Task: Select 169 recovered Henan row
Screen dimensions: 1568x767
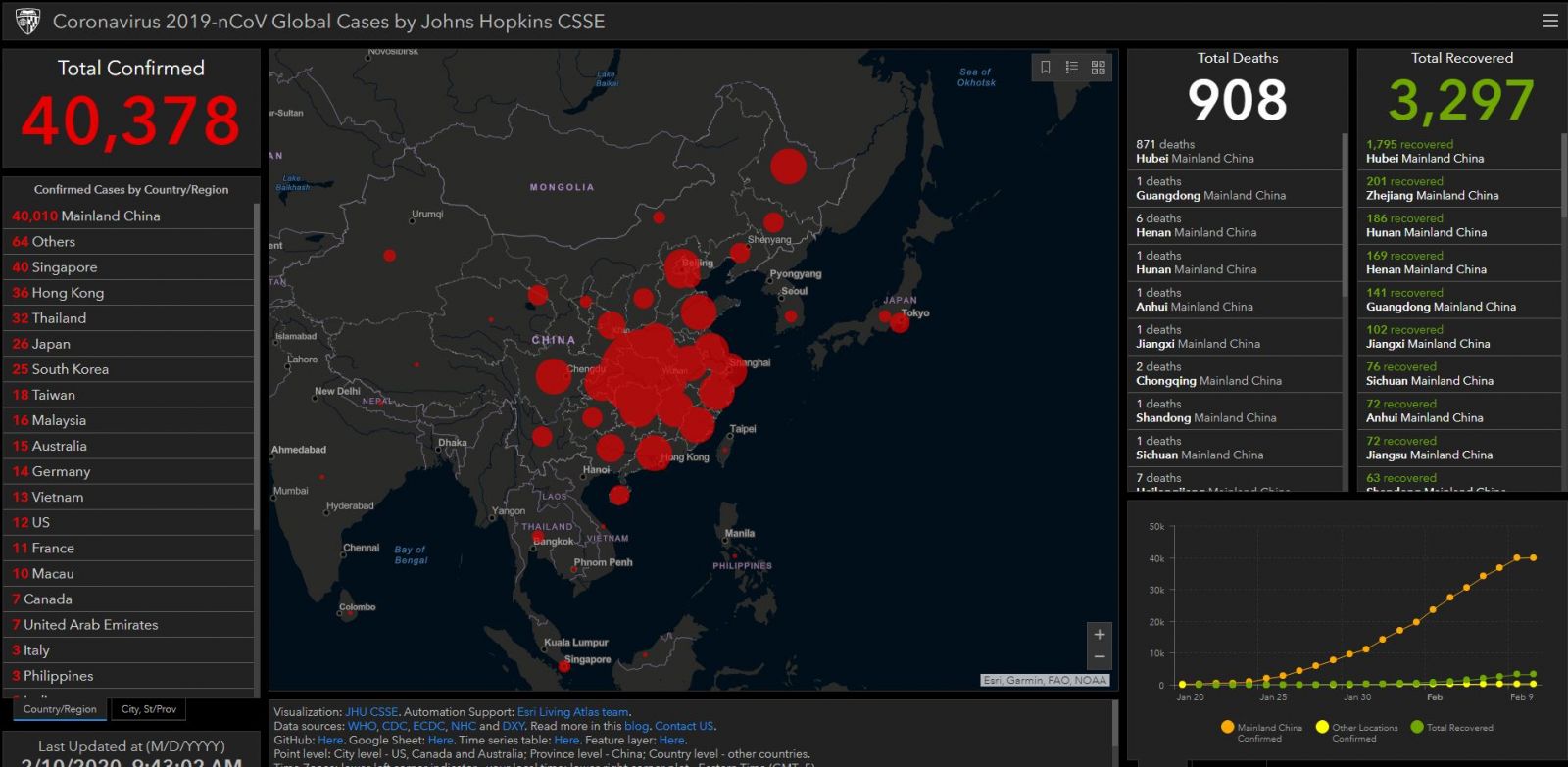Action: point(1460,263)
